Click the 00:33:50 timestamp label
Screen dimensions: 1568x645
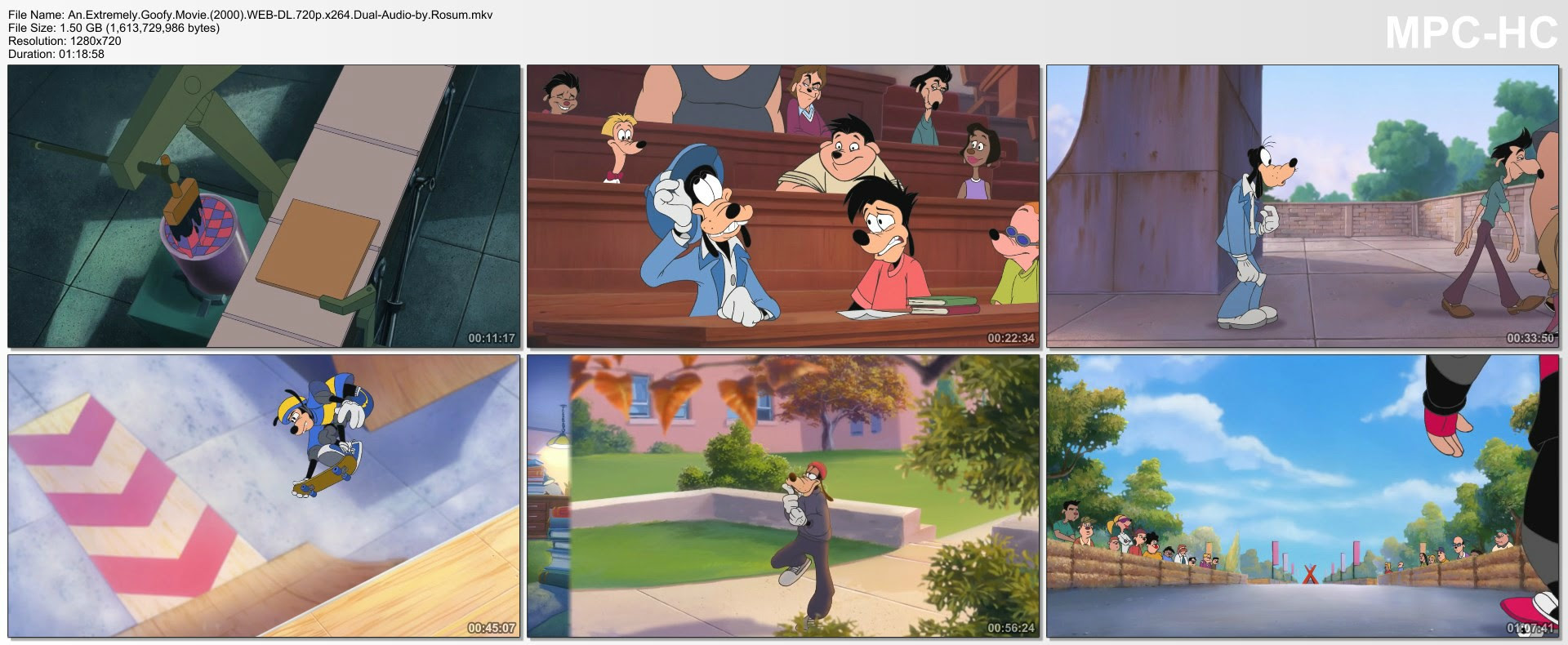tap(1530, 338)
